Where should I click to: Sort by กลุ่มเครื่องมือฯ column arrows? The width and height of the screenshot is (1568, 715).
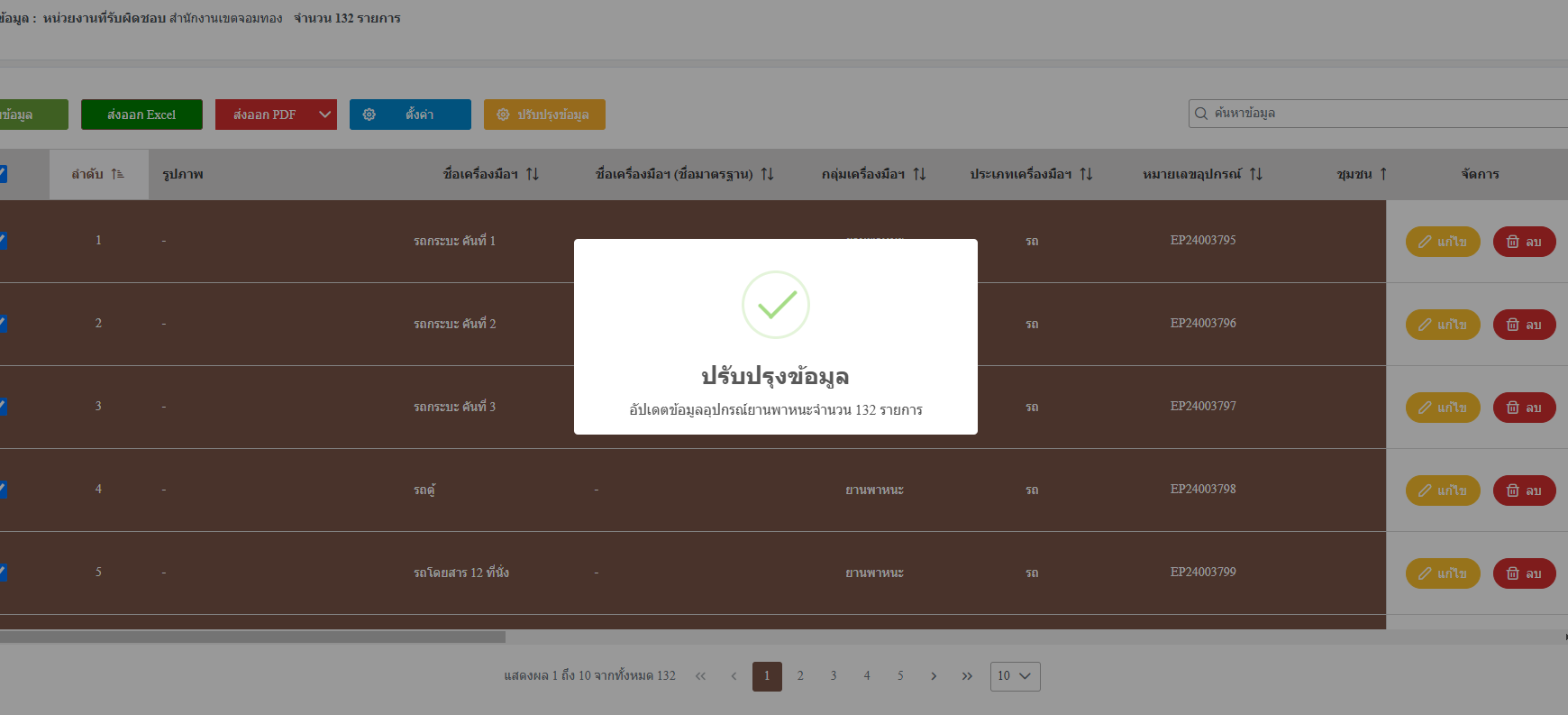click(919, 174)
